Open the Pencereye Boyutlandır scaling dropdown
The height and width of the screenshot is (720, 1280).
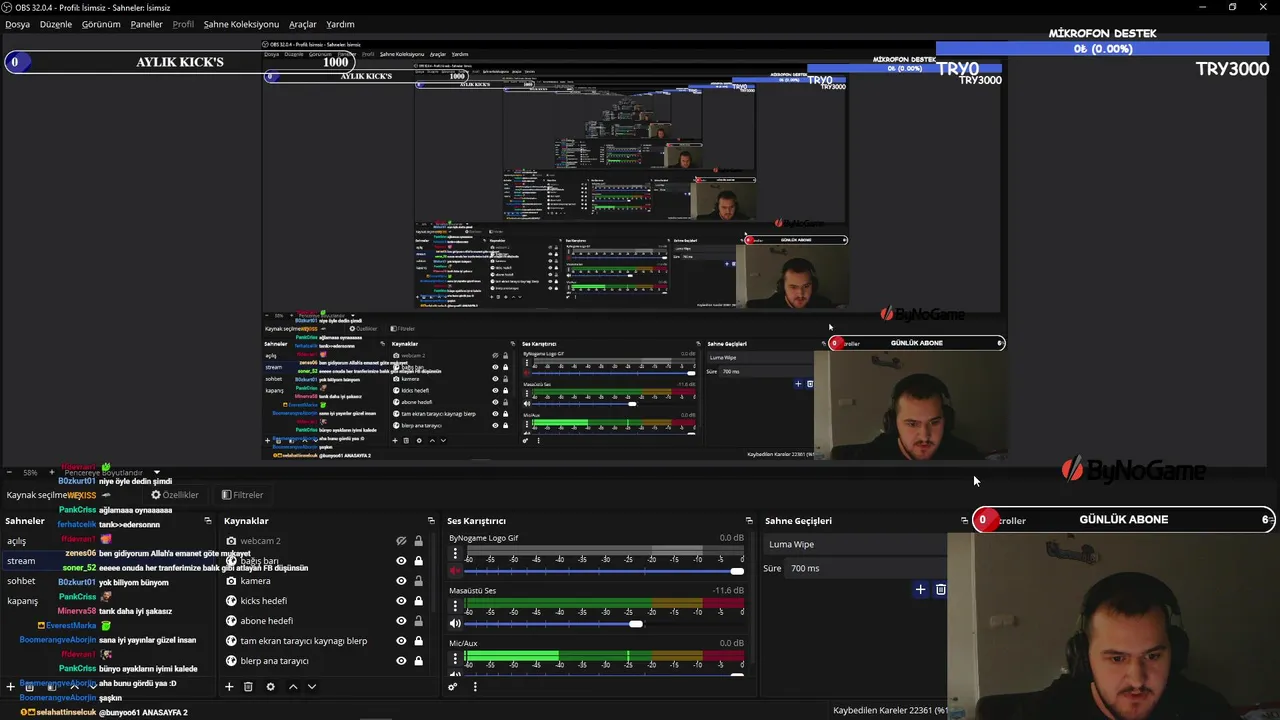click(113, 472)
